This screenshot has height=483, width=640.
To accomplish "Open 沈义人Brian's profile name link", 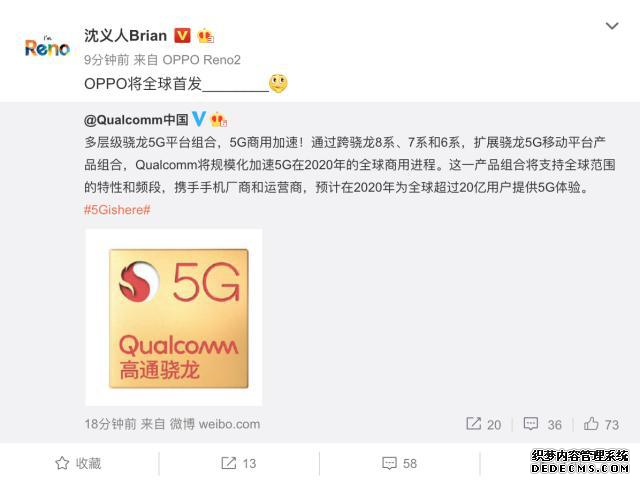I will [125, 36].
